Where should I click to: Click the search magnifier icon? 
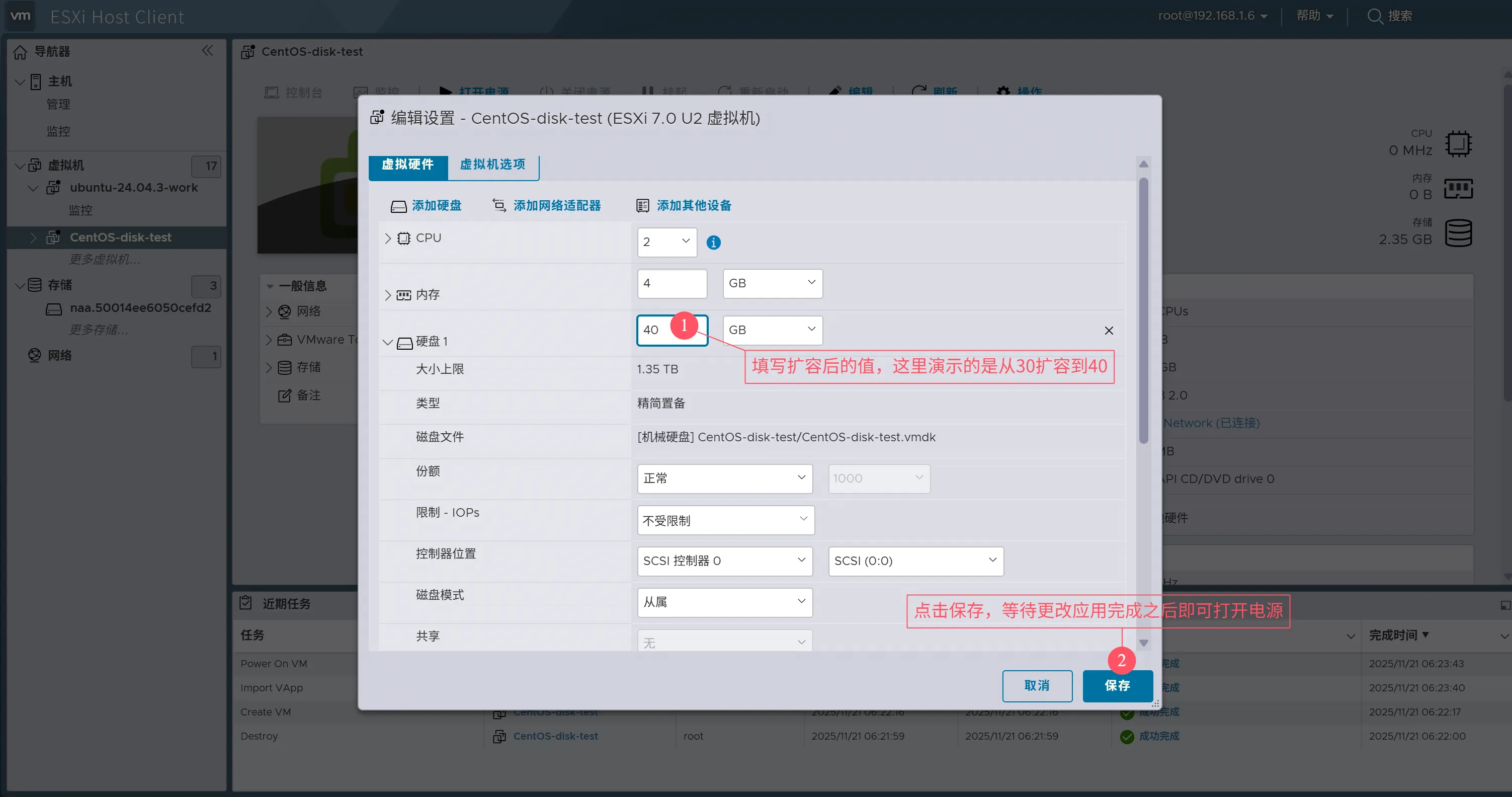click(1375, 16)
